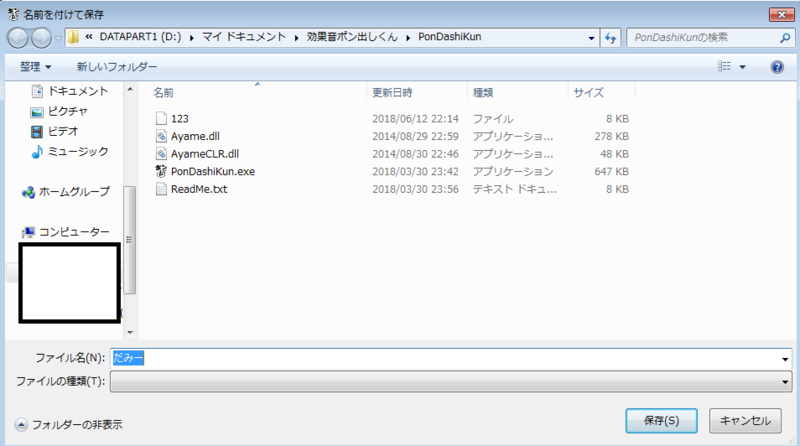800x446 pixels.
Task: Open ビデオ in the navigation pane
Action: [x=63, y=131]
